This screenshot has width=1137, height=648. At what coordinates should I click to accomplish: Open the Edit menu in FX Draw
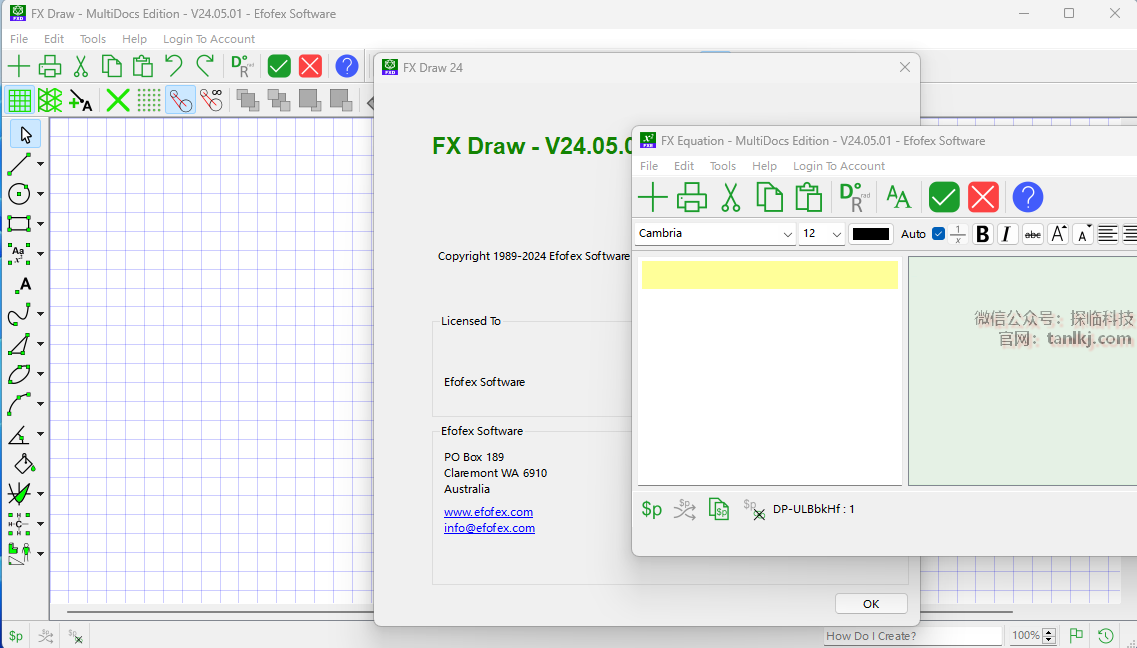click(54, 39)
